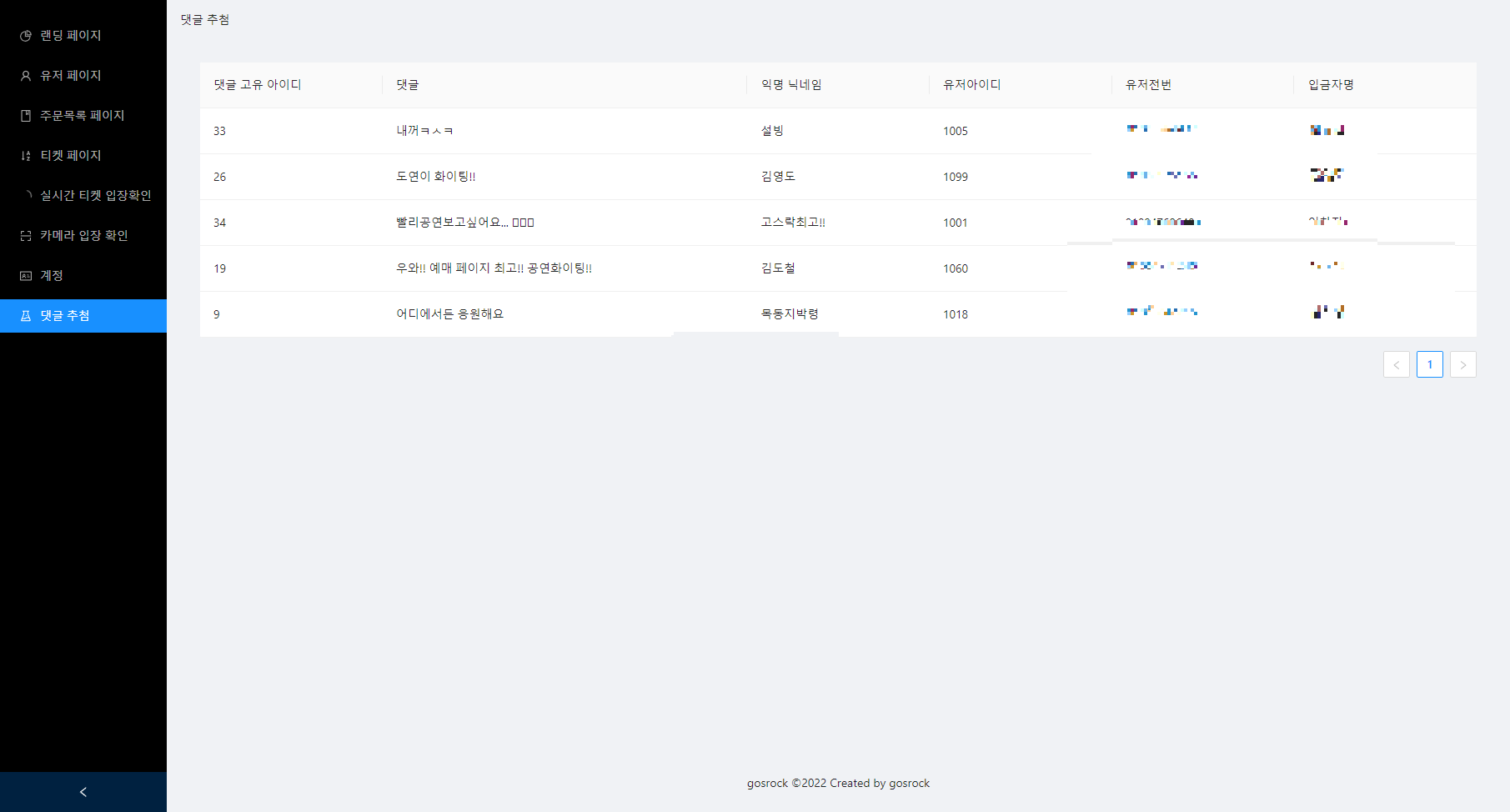Open the 랜딩 페이지 menu item
1510x812 pixels.
[83, 36]
